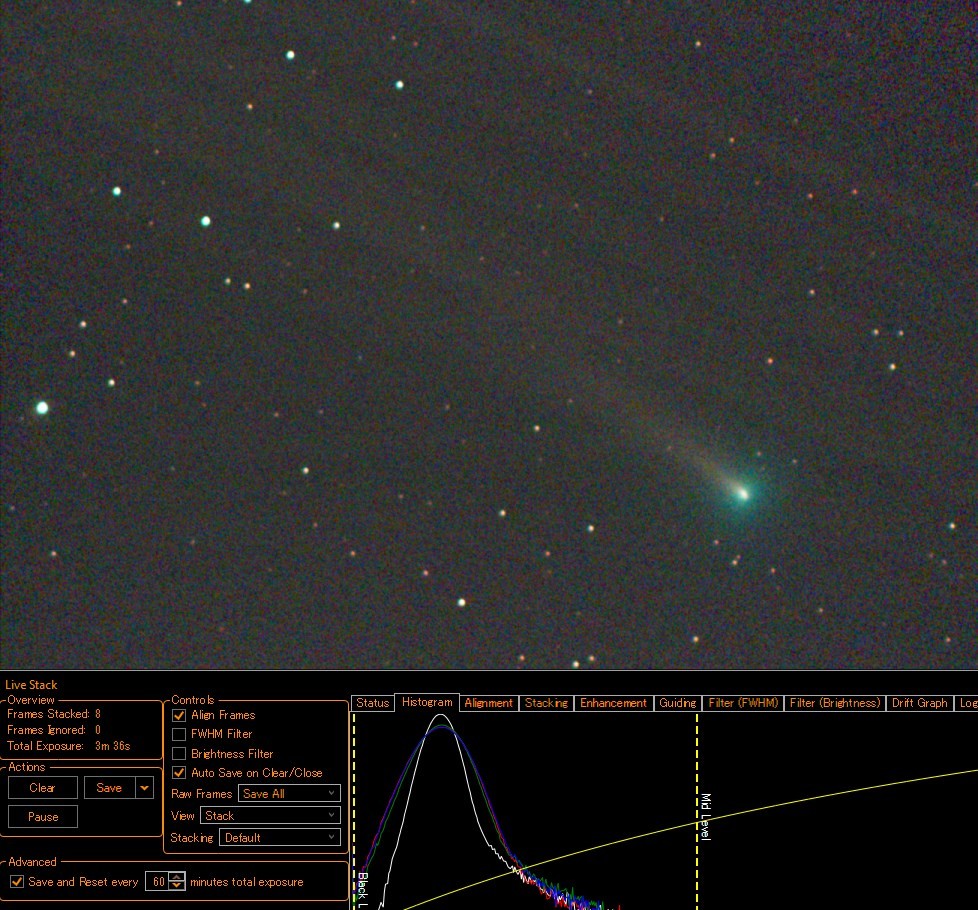
Task: Click the Mid Level histogram marker line
Action: coord(697,811)
